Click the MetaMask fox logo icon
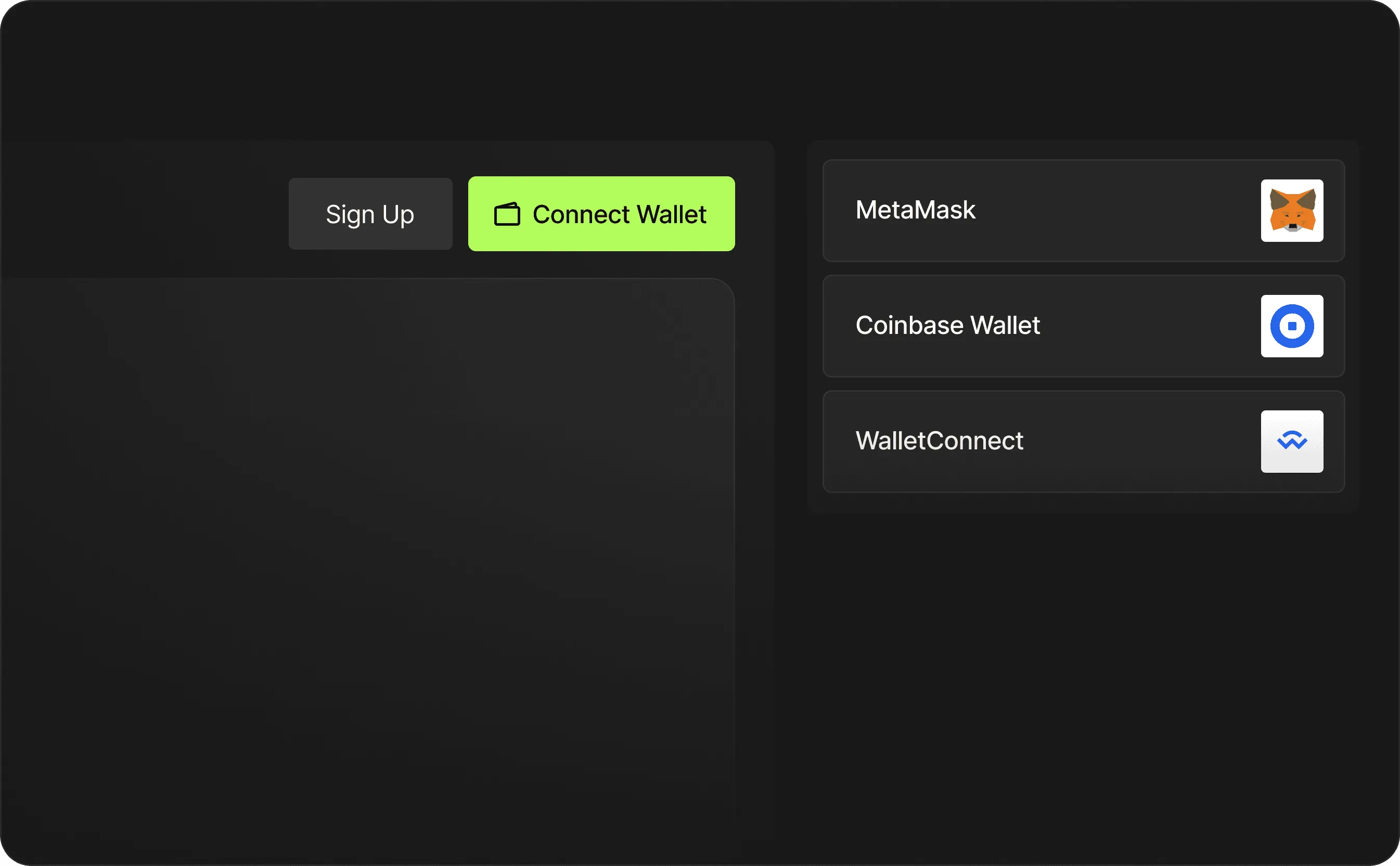The image size is (1400, 866). (1292, 211)
